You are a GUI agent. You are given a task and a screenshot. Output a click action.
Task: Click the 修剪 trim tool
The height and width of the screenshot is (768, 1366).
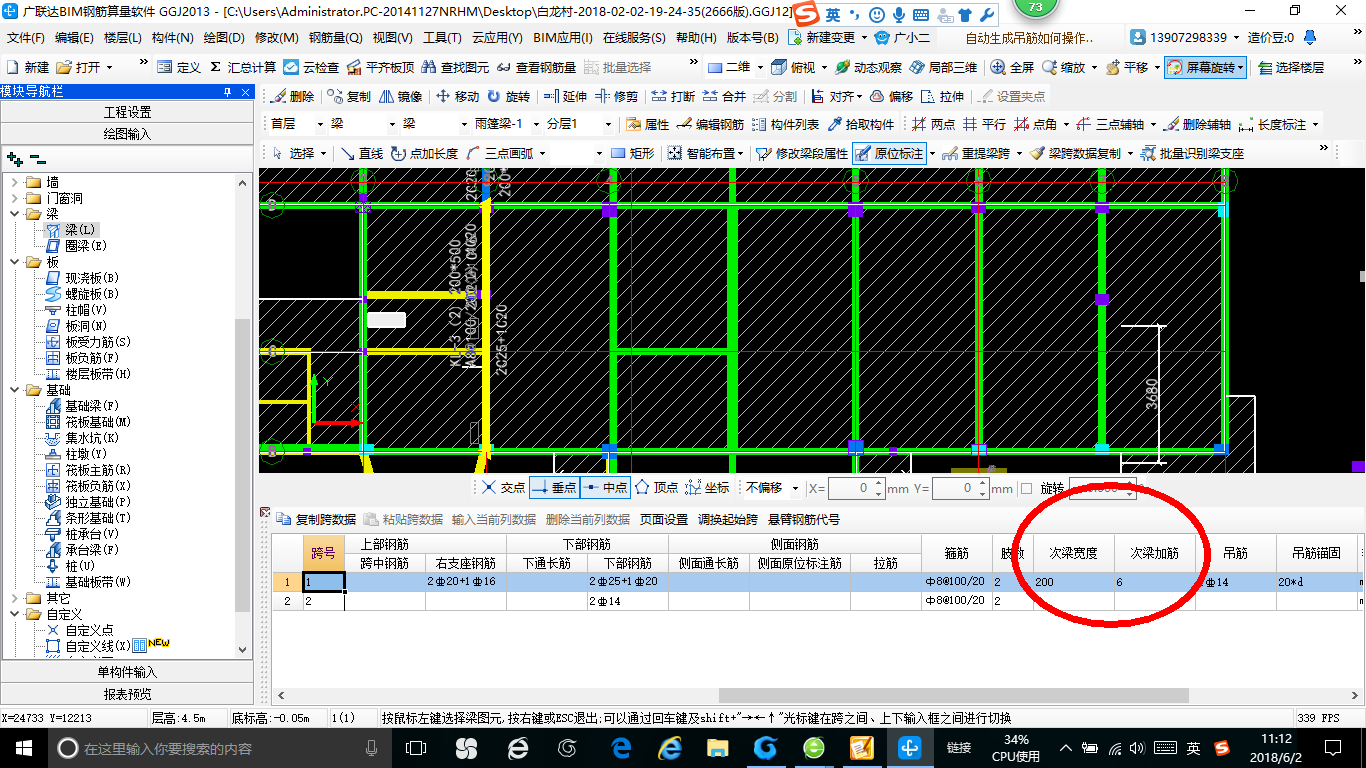tap(617, 97)
